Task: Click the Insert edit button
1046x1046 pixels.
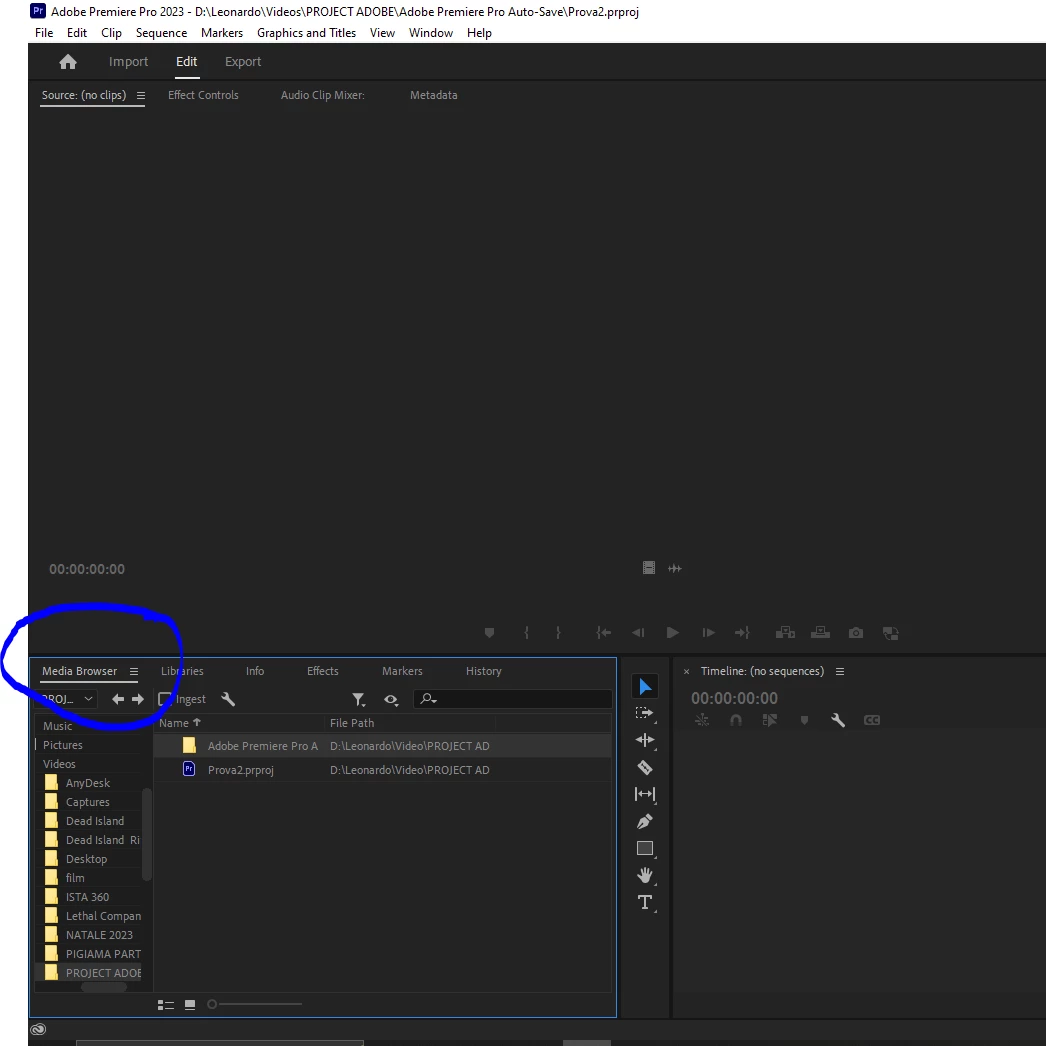Action: point(785,632)
